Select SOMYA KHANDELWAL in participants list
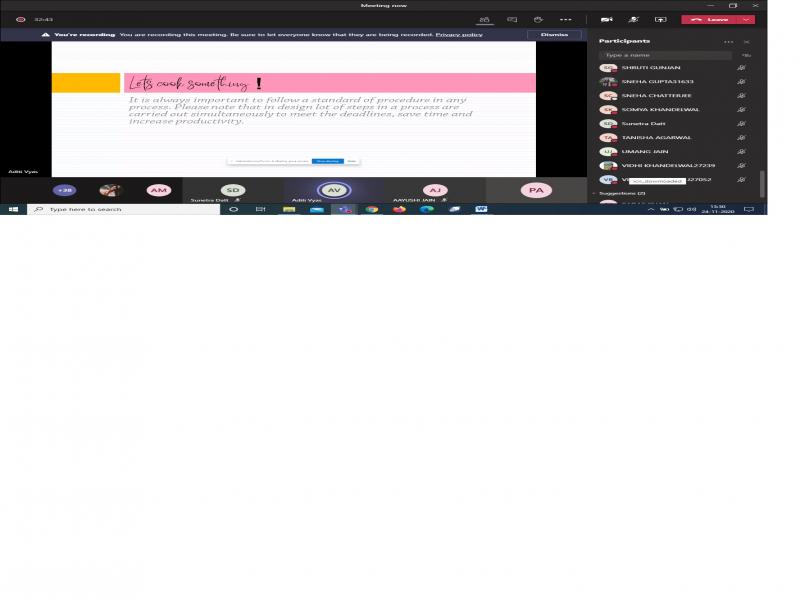Viewport: 800px width, 600px height. (x=660, y=110)
